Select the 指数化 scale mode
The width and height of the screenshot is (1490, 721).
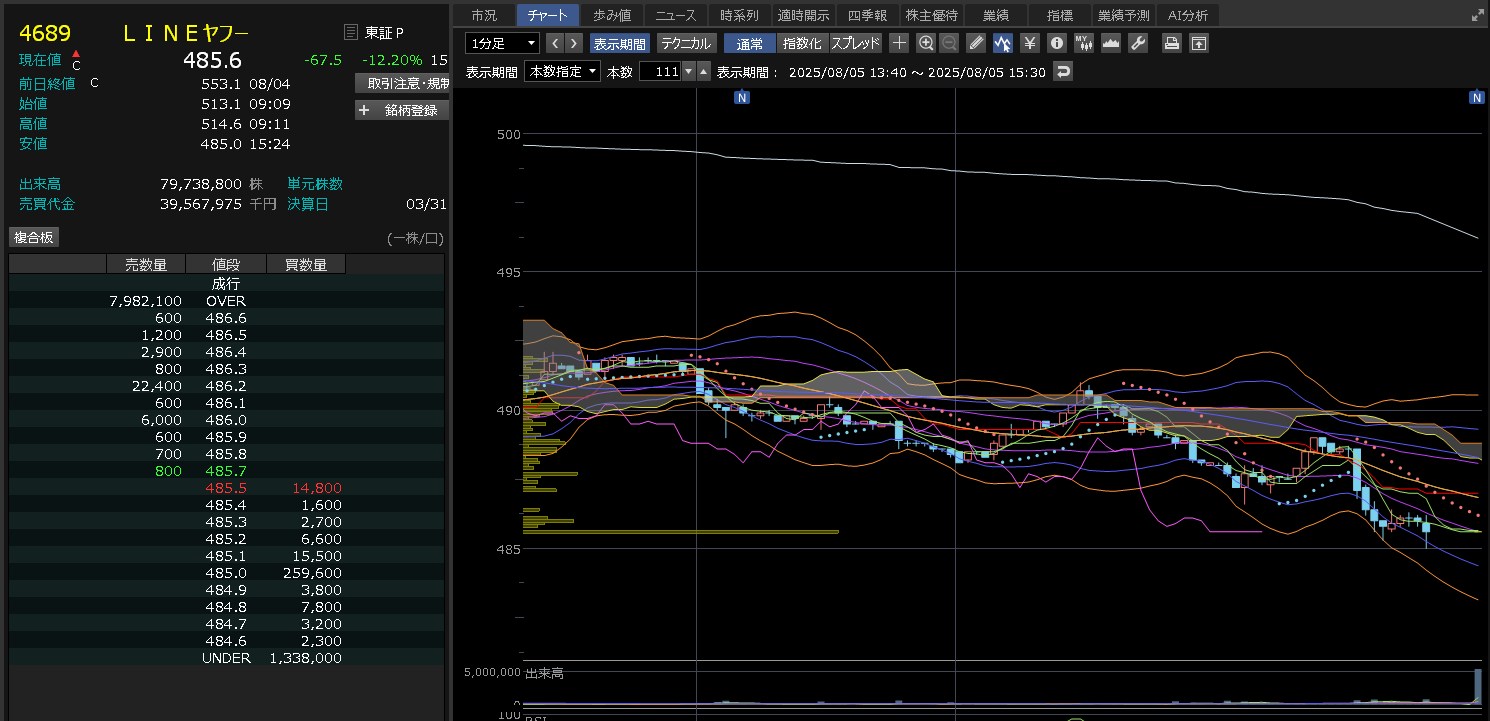802,43
